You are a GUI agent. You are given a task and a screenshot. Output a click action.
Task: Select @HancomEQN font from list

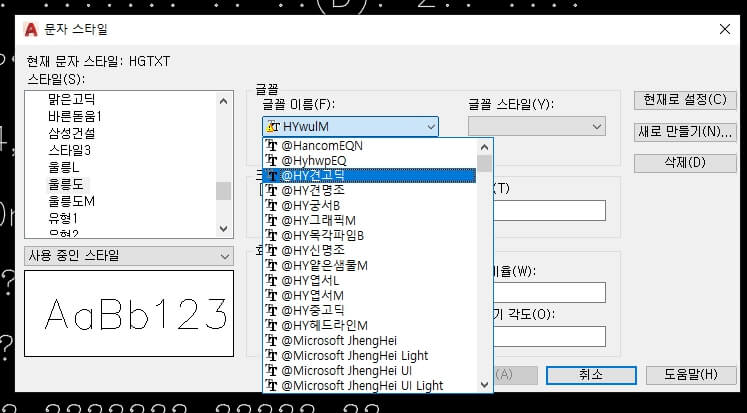pos(370,146)
